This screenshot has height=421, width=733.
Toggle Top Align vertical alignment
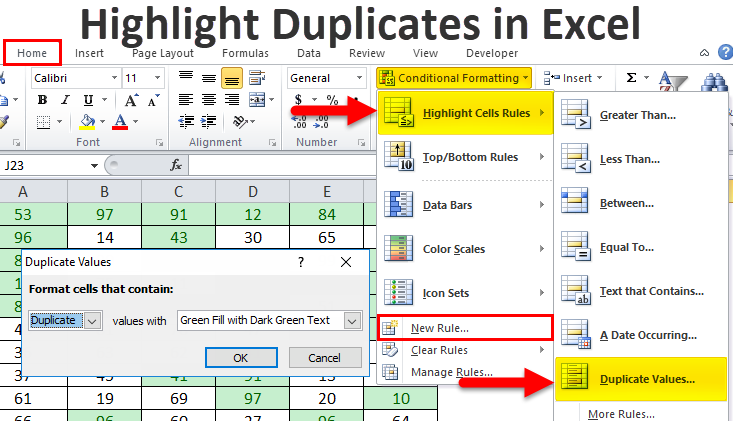[186, 78]
